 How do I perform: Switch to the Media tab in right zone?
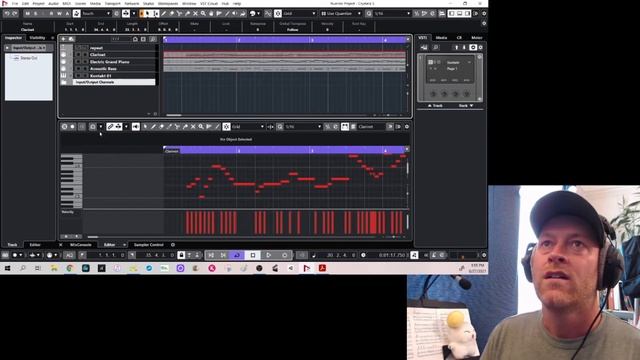(441, 38)
